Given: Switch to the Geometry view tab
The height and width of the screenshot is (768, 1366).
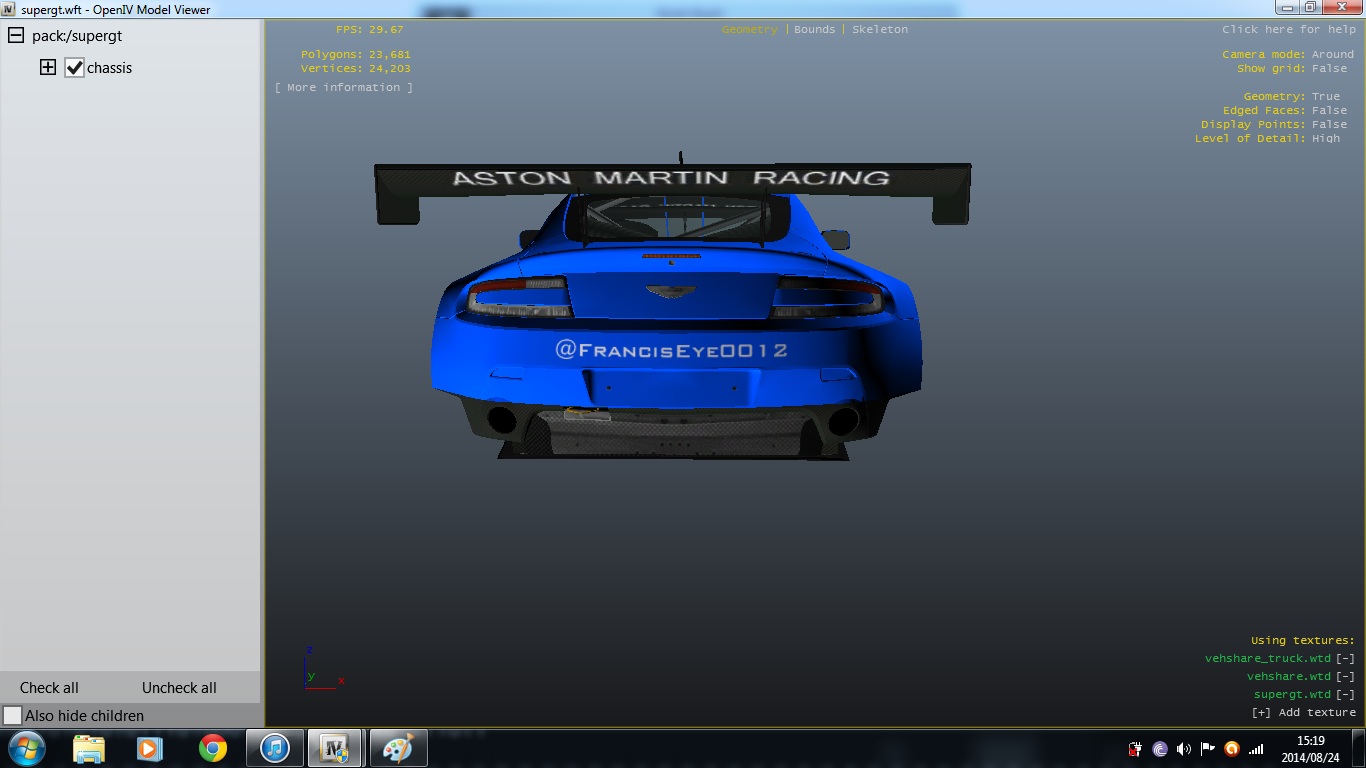Looking at the screenshot, I should tap(750, 29).
